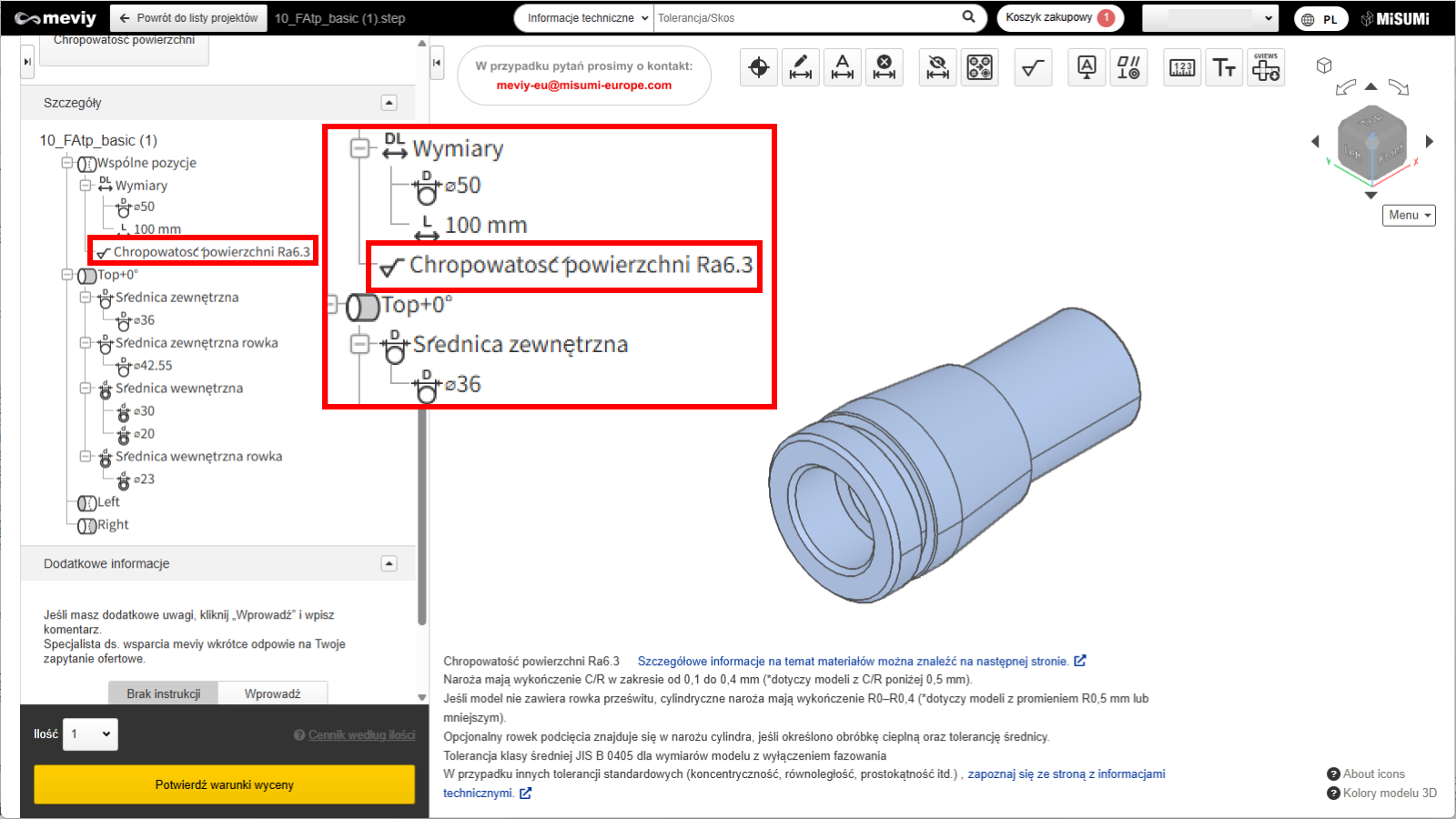Click the text size Tt icon
Screen dimensions: 1456x819
tap(1224, 67)
